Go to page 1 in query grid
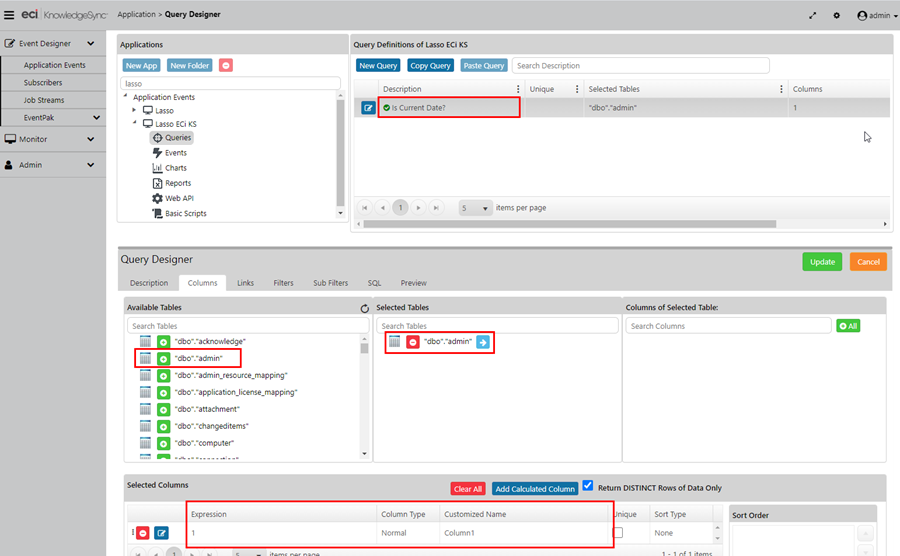This screenshot has height=556, width=900. click(401, 208)
